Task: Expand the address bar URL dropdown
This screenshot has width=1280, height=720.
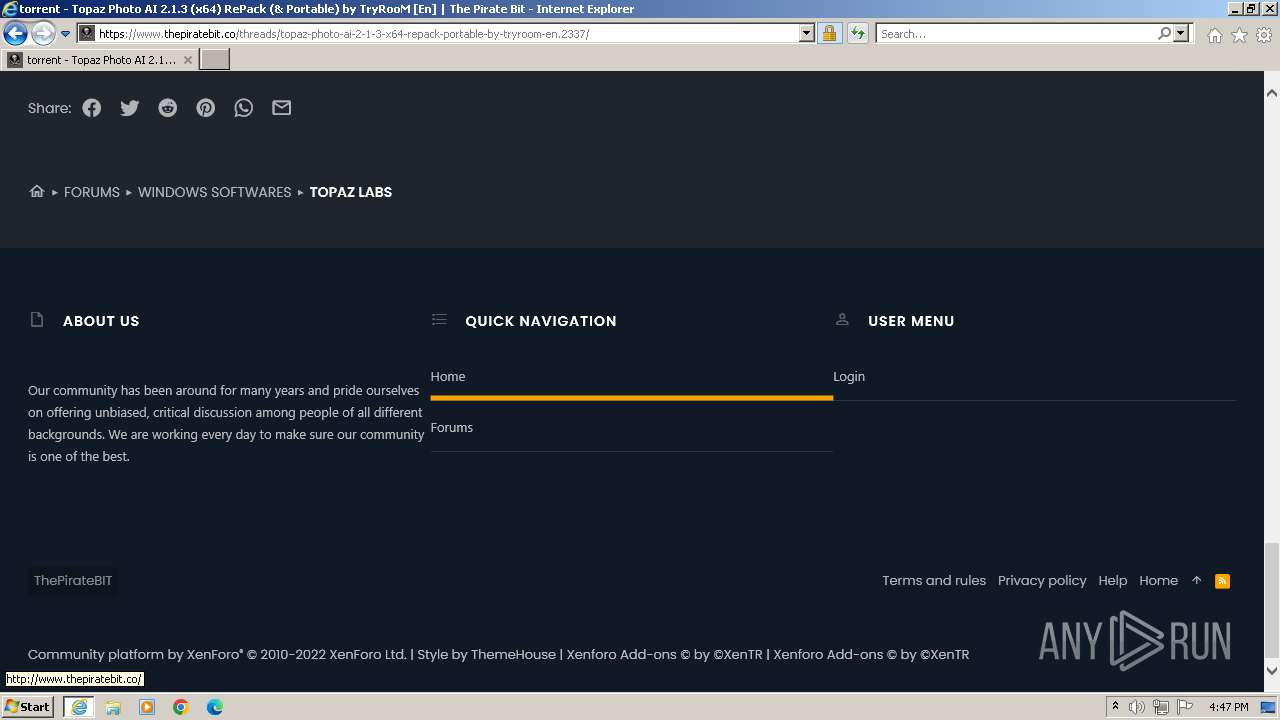Action: click(x=807, y=34)
